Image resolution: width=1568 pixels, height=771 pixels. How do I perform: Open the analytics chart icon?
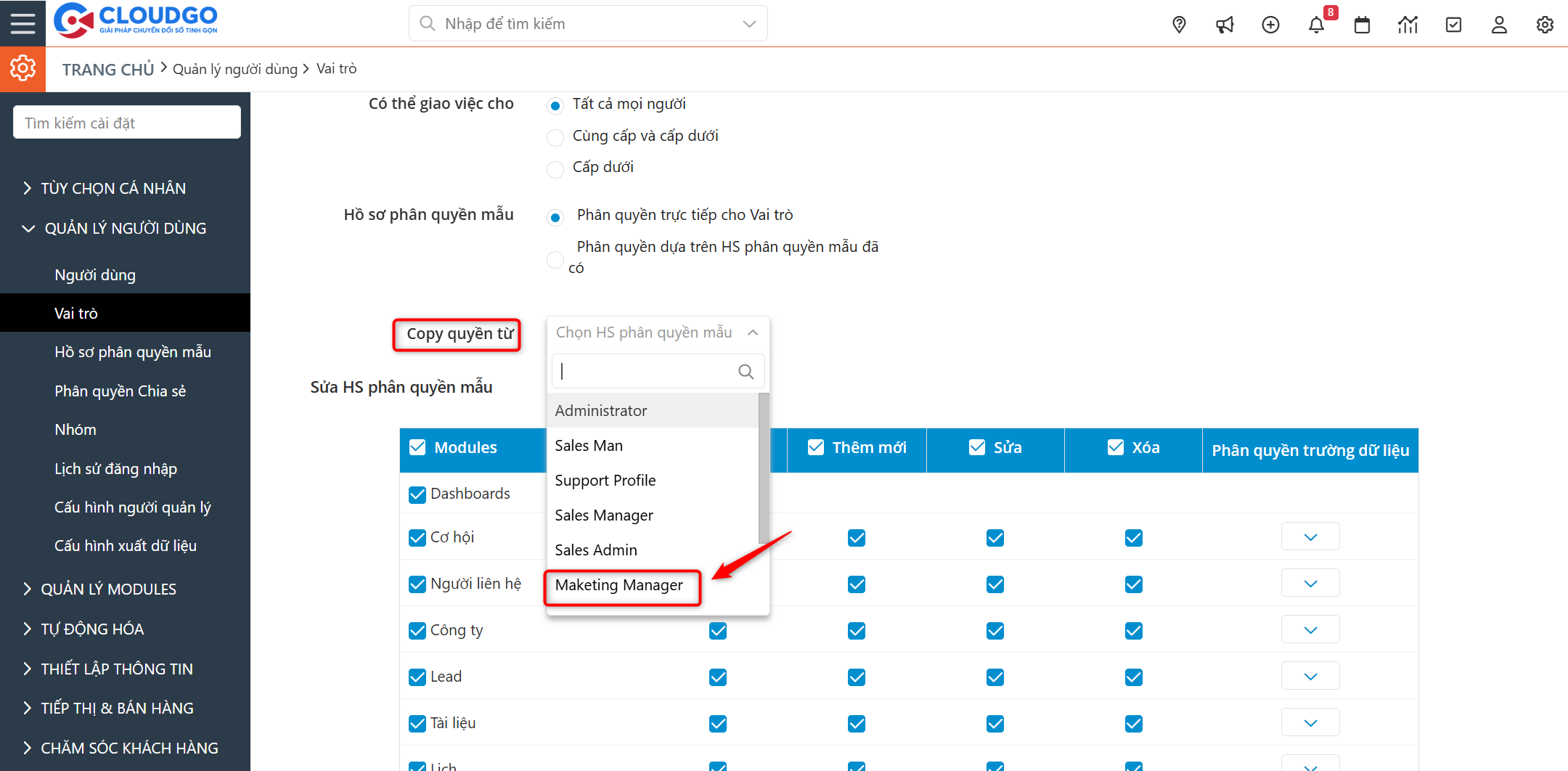pyautogui.click(x=1408, y=24)
